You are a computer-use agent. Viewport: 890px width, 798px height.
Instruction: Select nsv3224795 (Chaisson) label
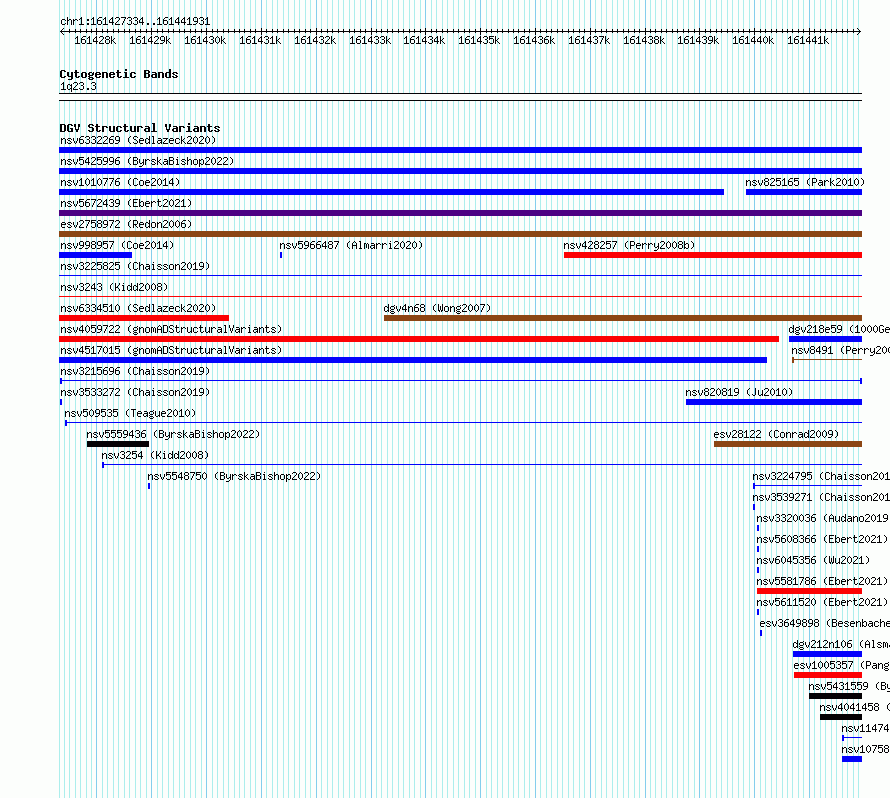tap(821, 476)
